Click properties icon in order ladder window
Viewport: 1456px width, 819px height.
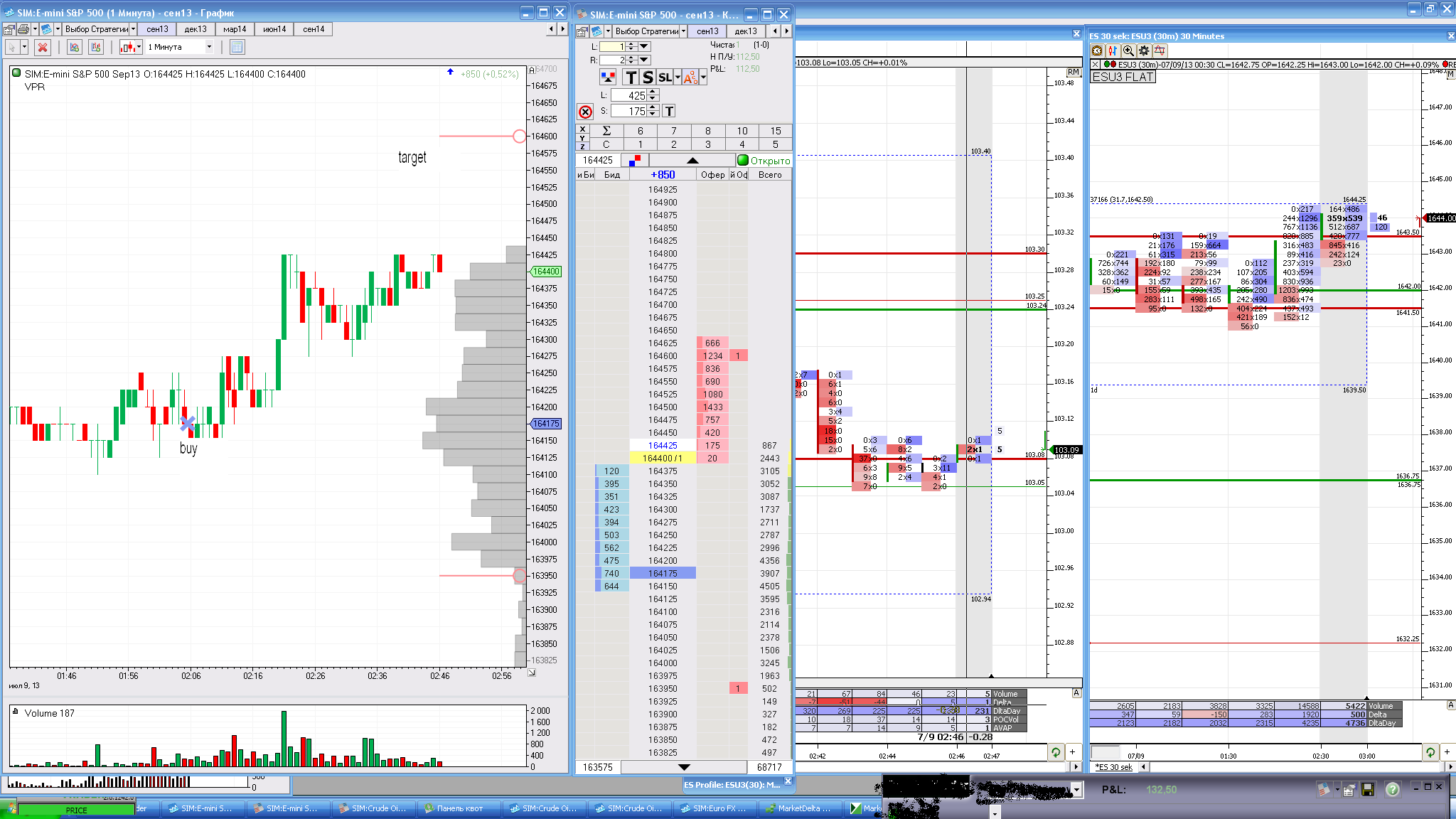click(582, 31)
